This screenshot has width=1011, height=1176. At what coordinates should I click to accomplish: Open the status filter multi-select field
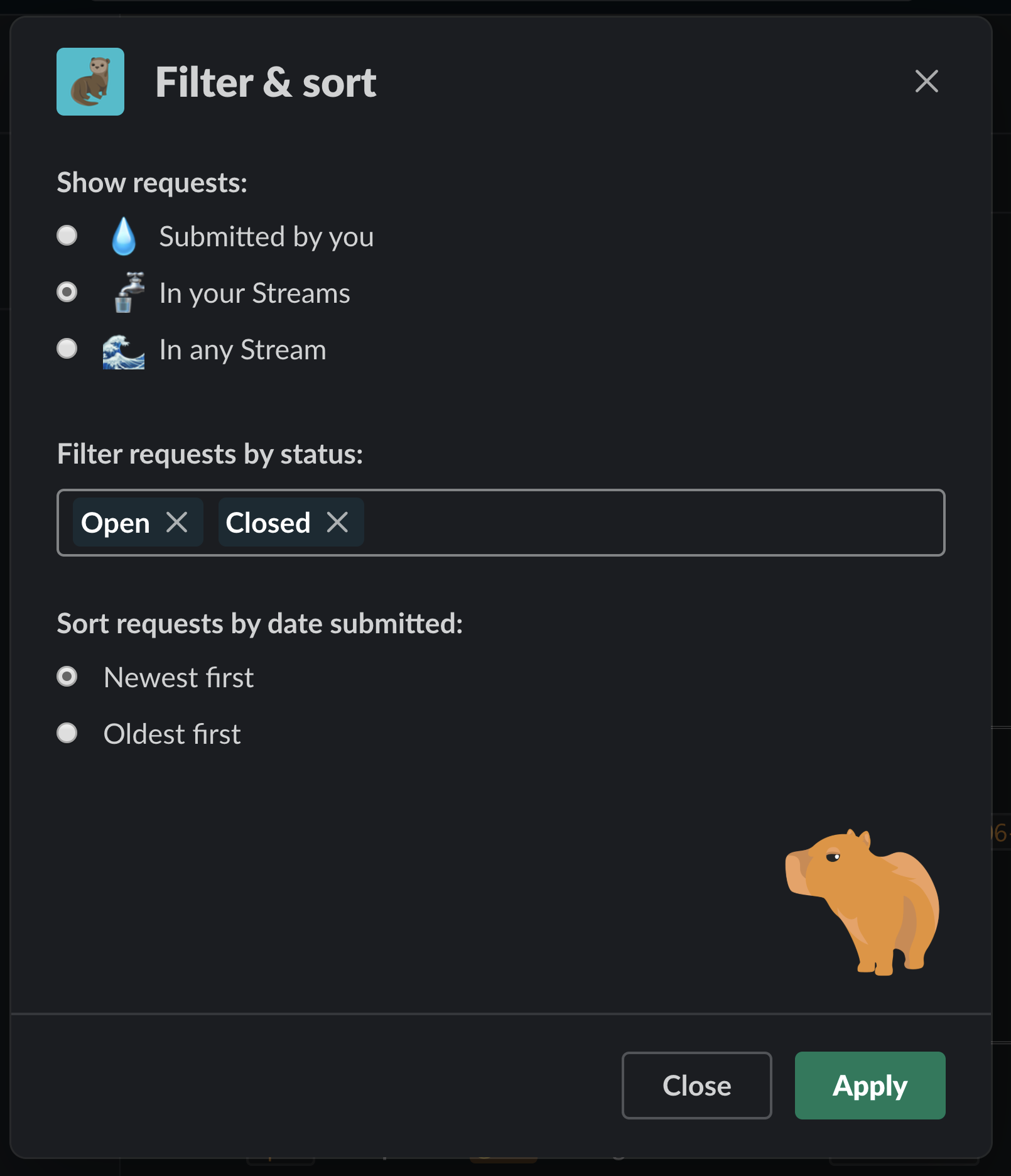pos(653,523)
